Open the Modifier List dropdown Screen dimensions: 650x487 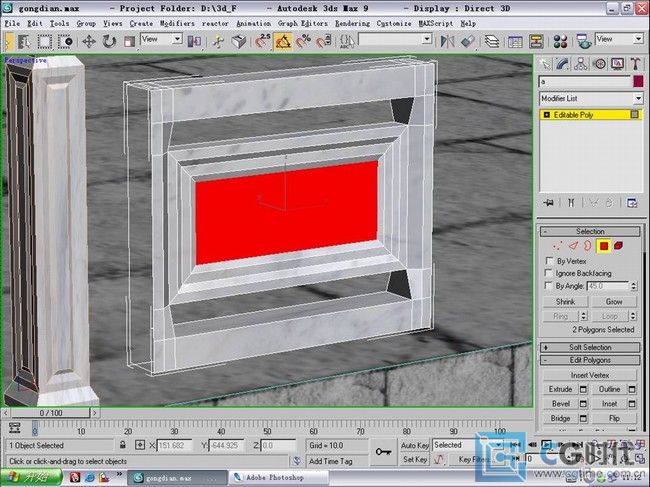pyautogui.click(x=591, y=99)
